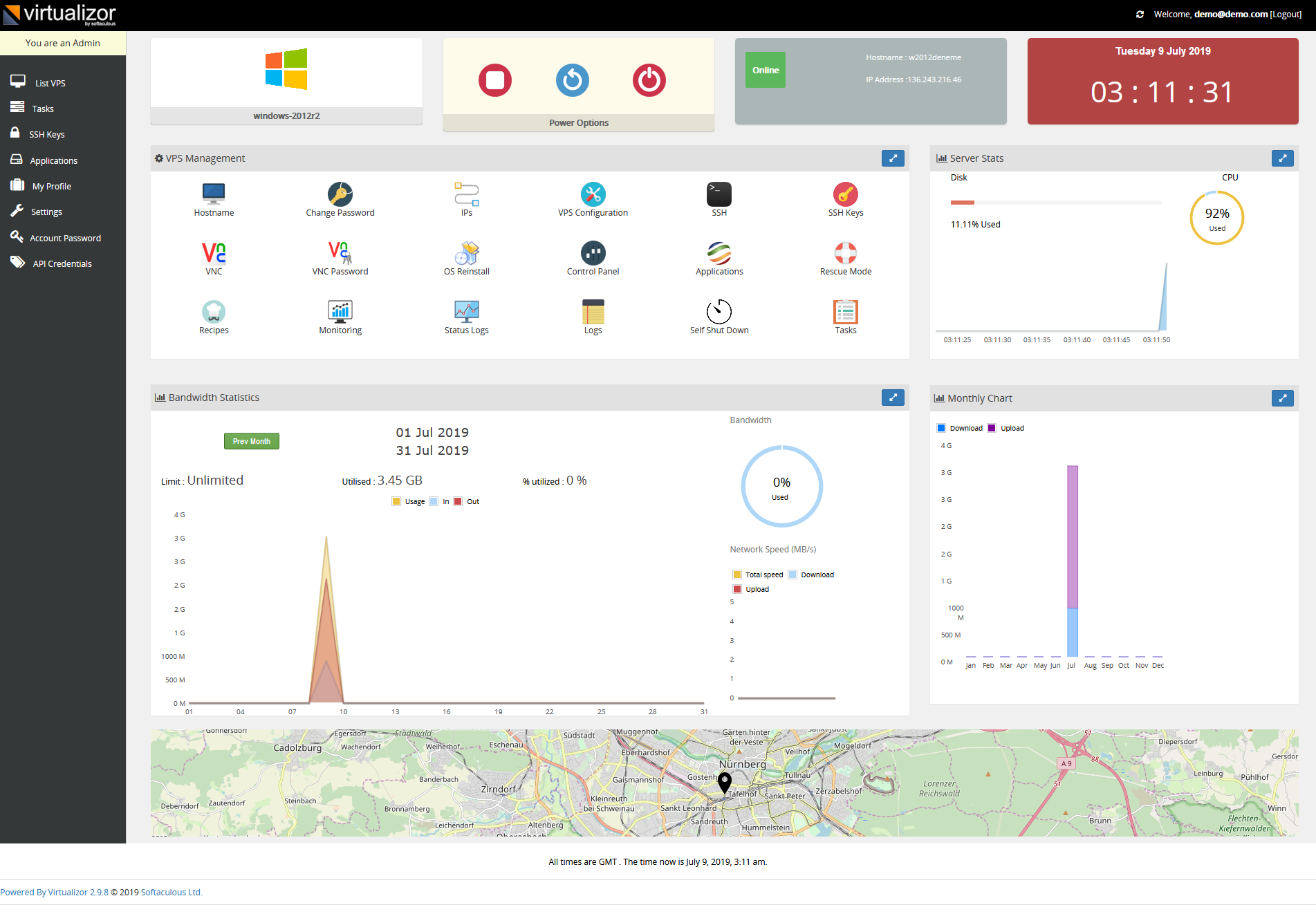Viewport: 1316px width, 905px height.
Task: Open VPS Configuration tools icon
Action: coord(593,194)
